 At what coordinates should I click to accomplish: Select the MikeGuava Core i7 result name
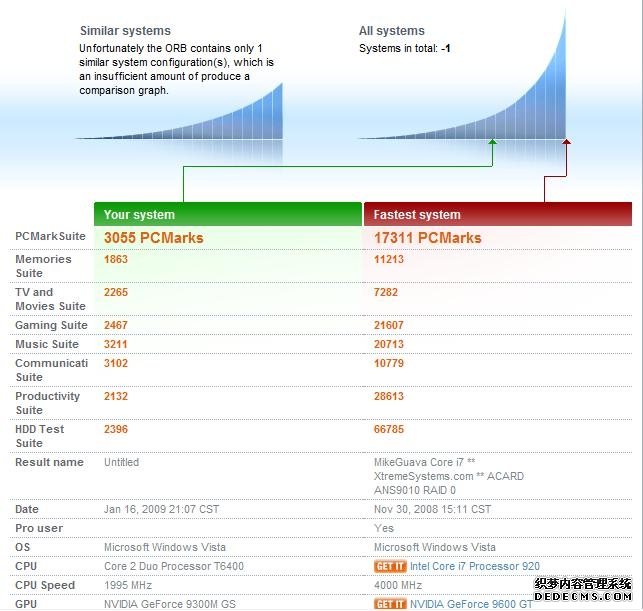pos(449,476)
